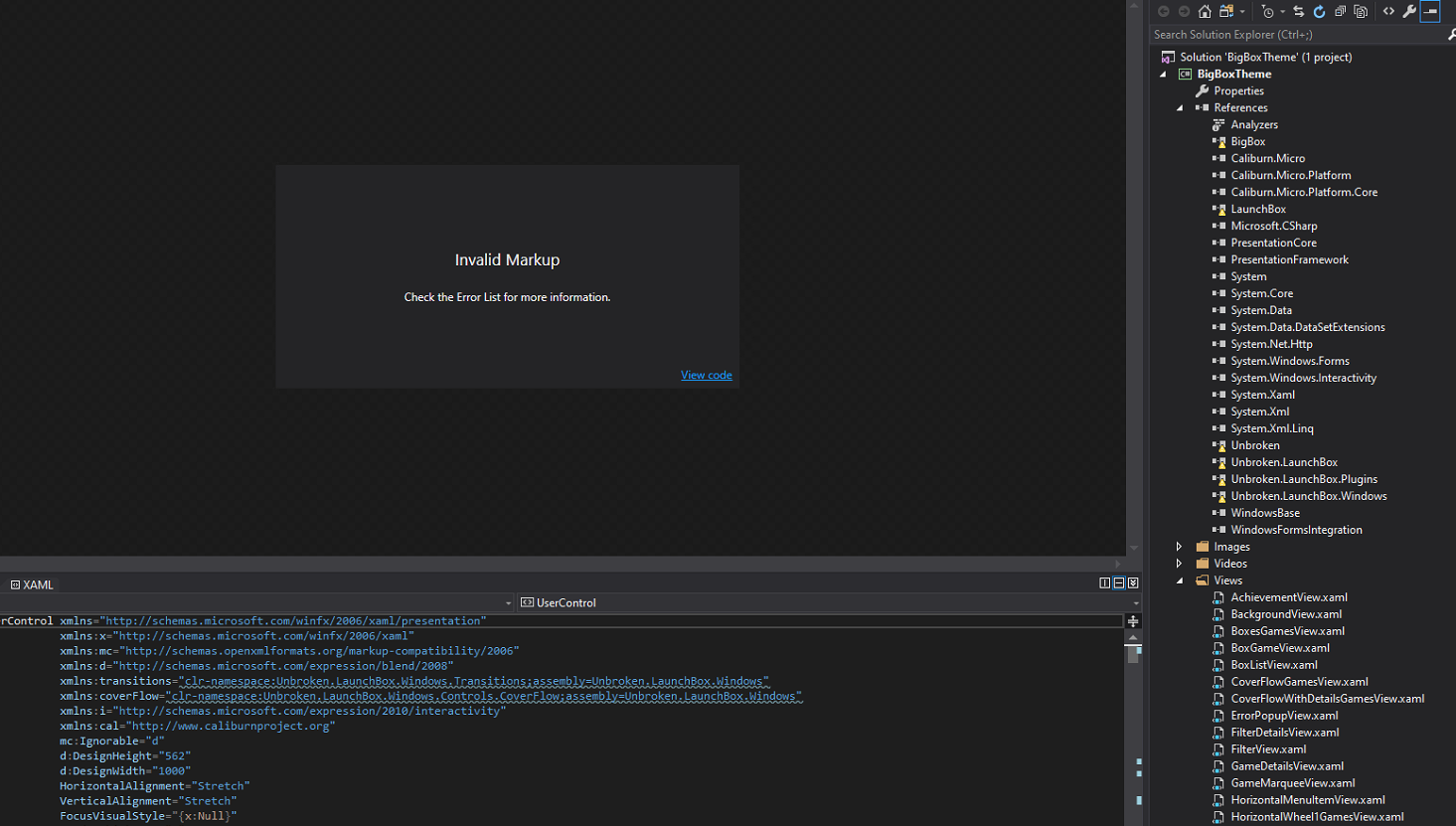Open the UserControl member dropdown
The image size is (1456, 826).
click(829, 602)
